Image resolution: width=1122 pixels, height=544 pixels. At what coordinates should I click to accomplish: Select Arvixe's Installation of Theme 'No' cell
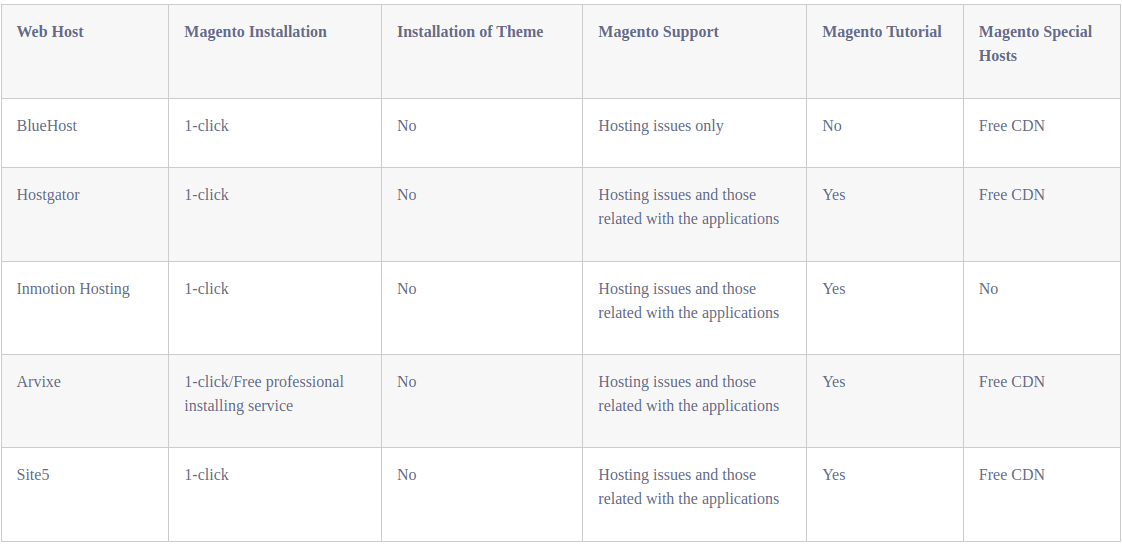[406, 382]
